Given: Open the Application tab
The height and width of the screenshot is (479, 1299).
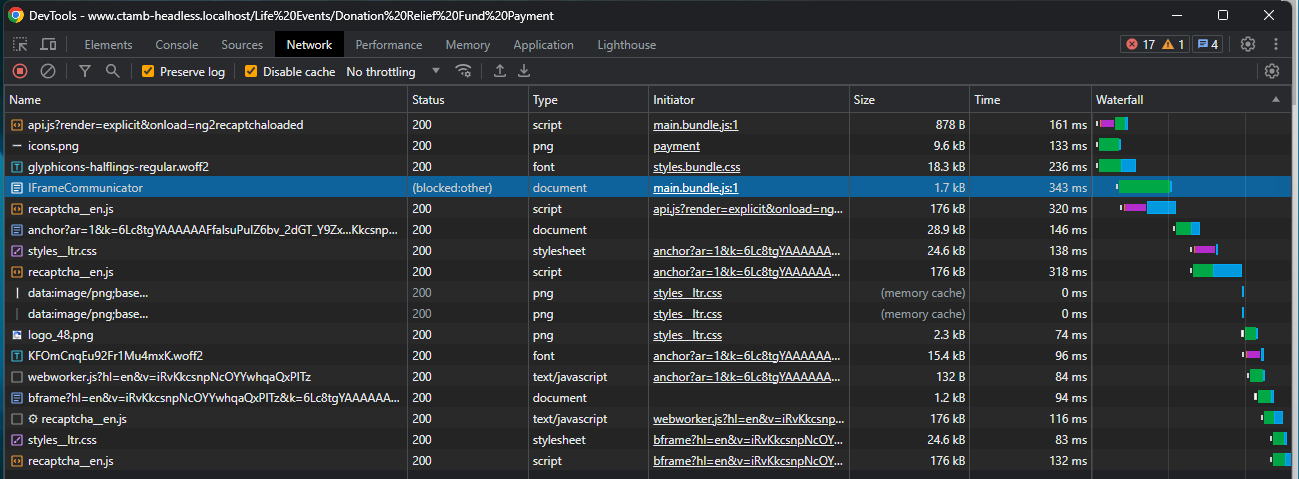Looking at the screenshot, I should (543, 45).
